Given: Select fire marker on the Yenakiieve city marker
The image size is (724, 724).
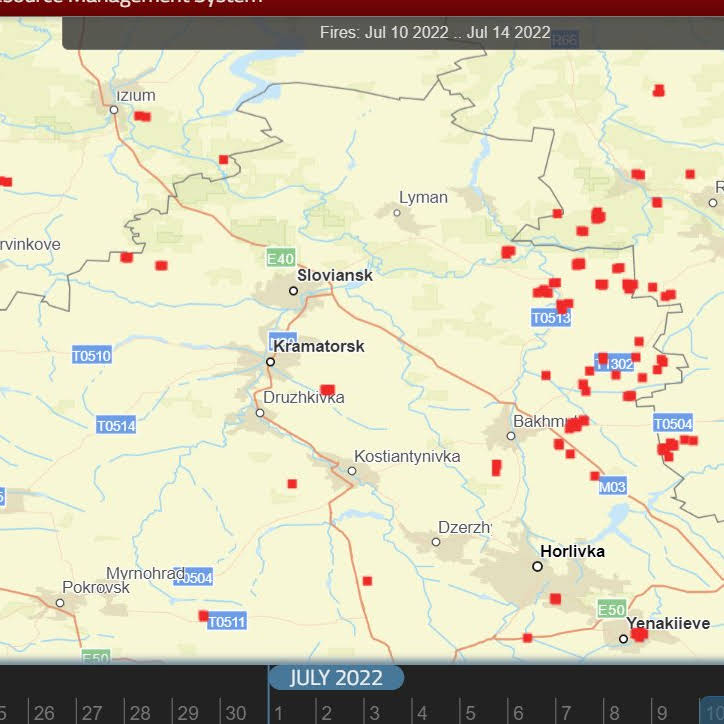Looking at the screenshot, I should coord(640,634).
